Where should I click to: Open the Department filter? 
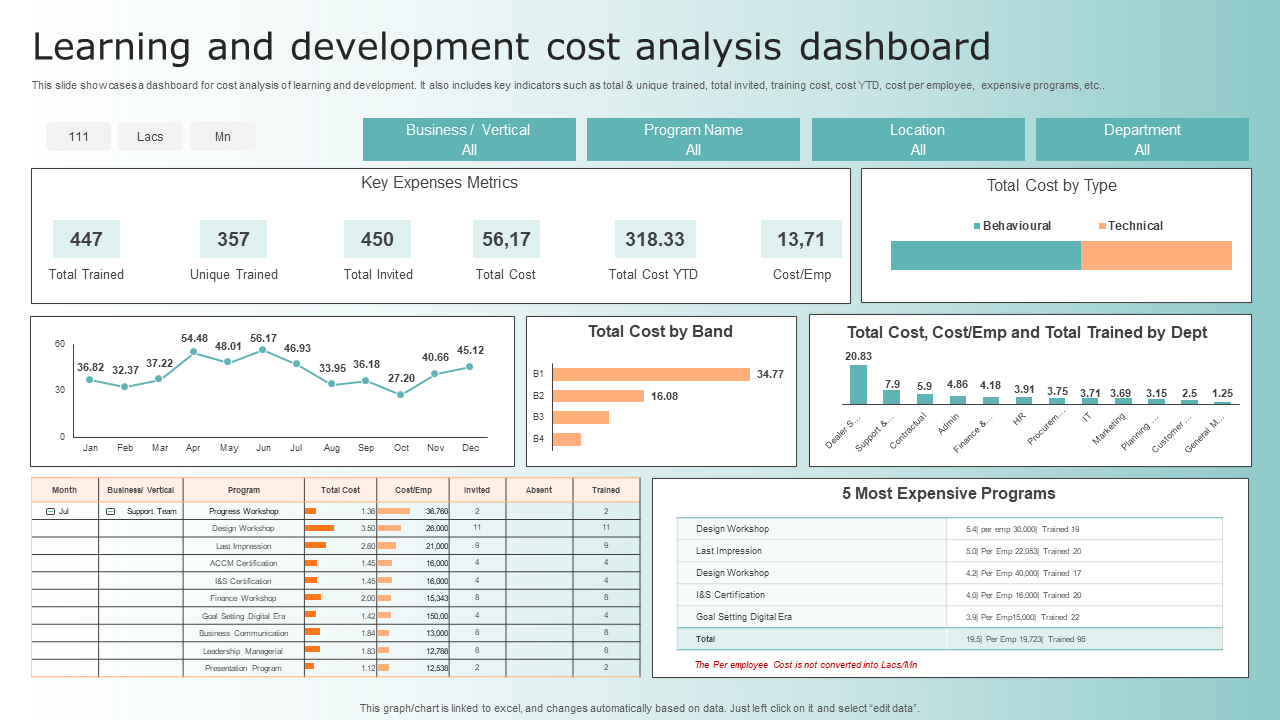(1142, 140)
